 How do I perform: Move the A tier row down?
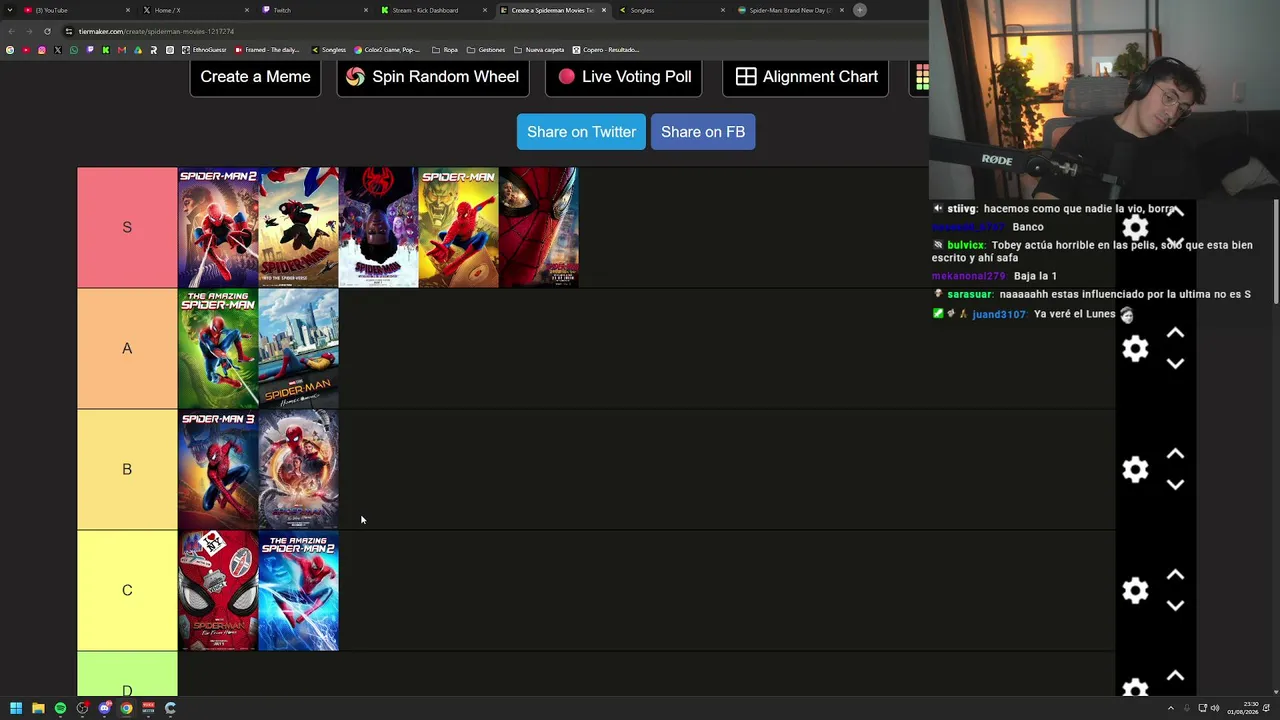point(1175,364)
